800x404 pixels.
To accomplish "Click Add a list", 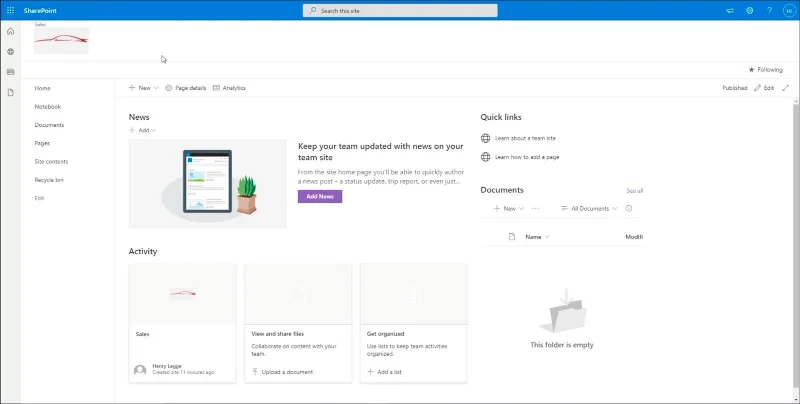I will (384, 372).
